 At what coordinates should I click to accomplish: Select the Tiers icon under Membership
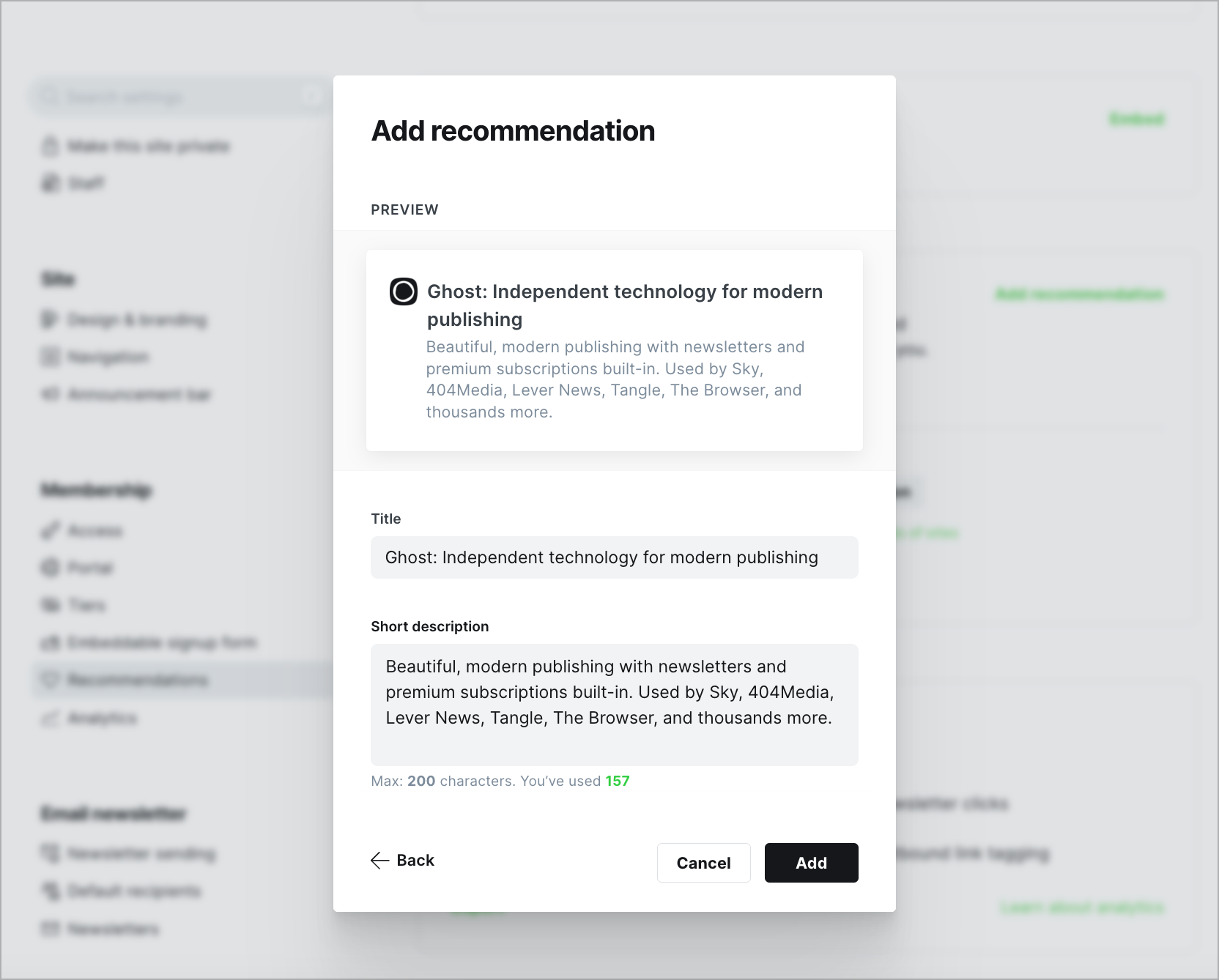(x=48, y=605)
